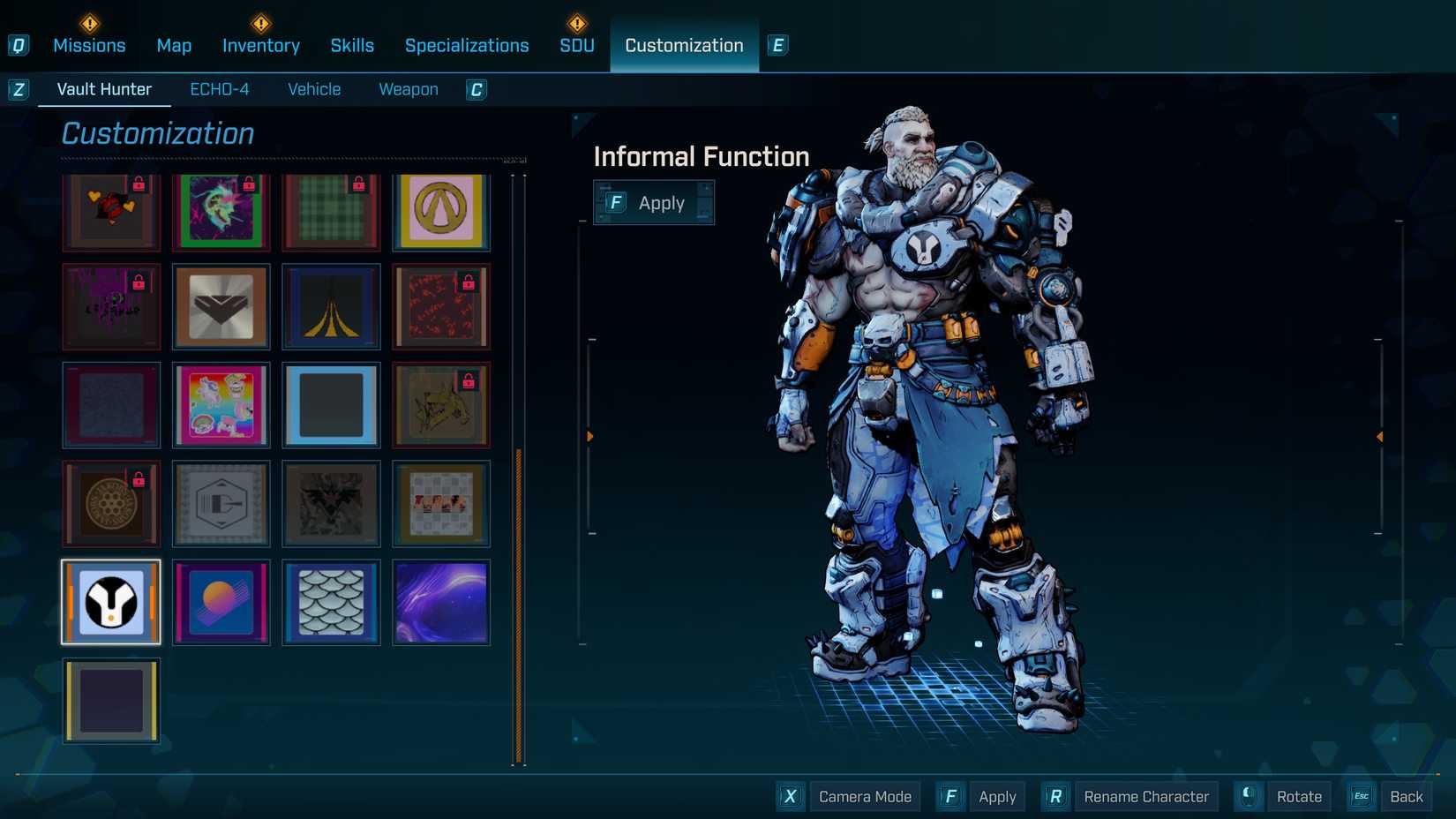Select the fish scales skin thumbnail

pyautogui.click(x=331, y=603)
